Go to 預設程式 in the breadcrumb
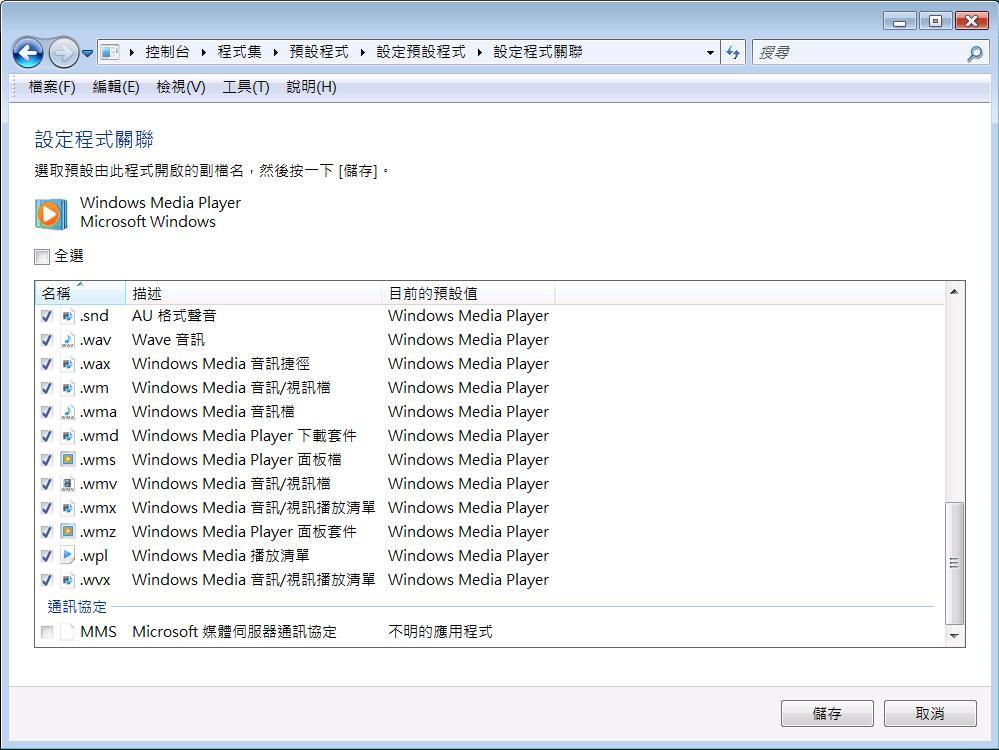This screenshot has width=999, height=750. pyautogui.click(x=319, y=52)
